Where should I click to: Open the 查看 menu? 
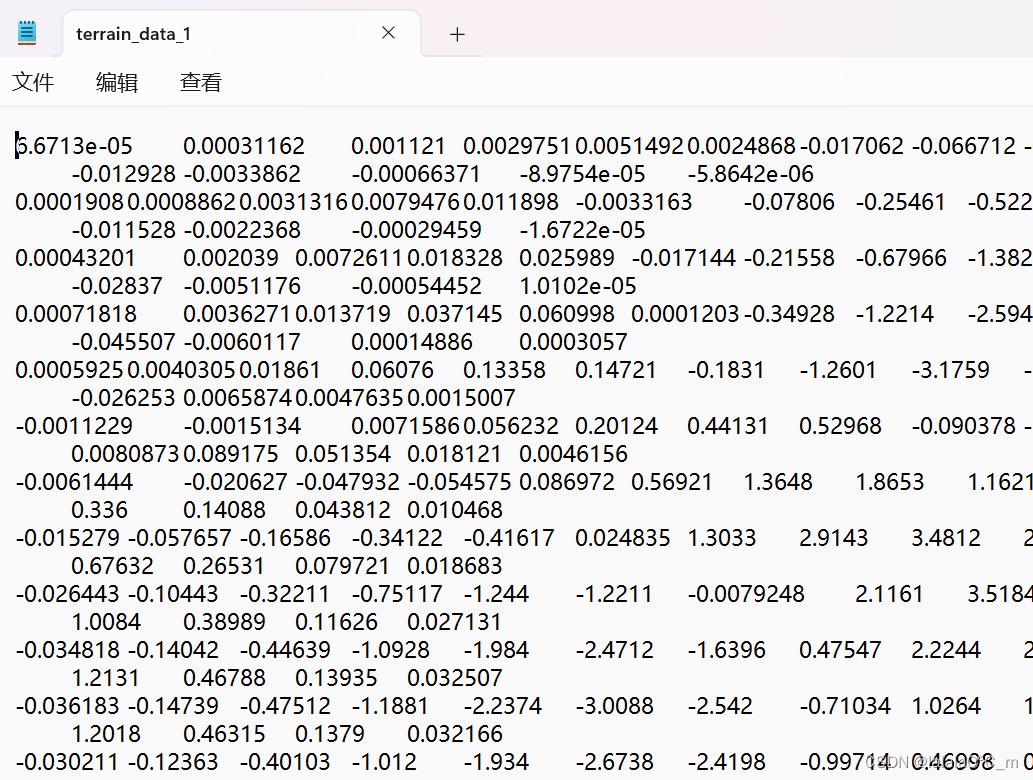click(x=201, y=83)
